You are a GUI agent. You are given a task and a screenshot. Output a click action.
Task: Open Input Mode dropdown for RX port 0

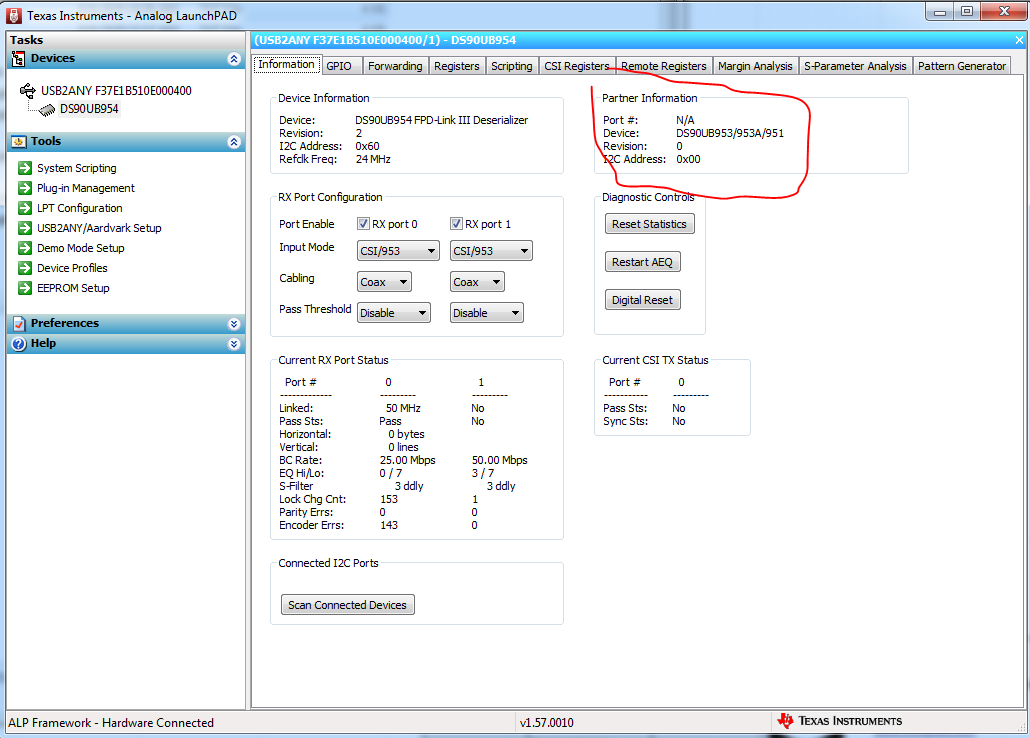click(398, 251)
